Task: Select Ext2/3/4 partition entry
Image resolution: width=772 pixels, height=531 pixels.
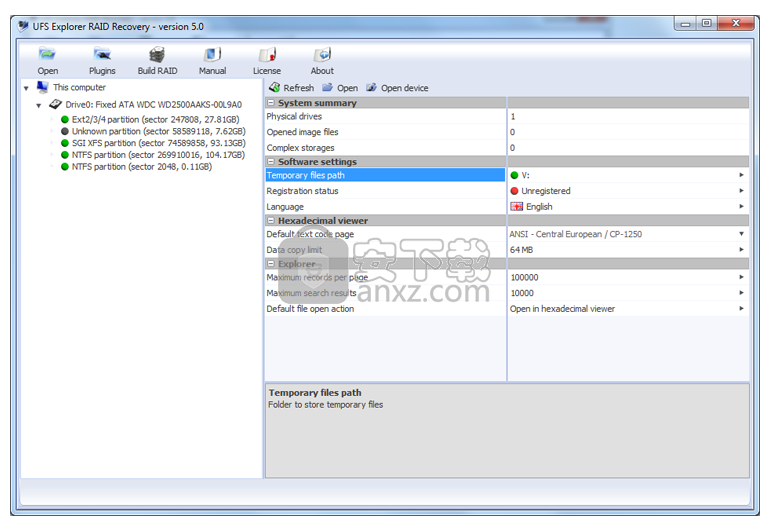Action: pyautogui.click(x=156, y=120)
